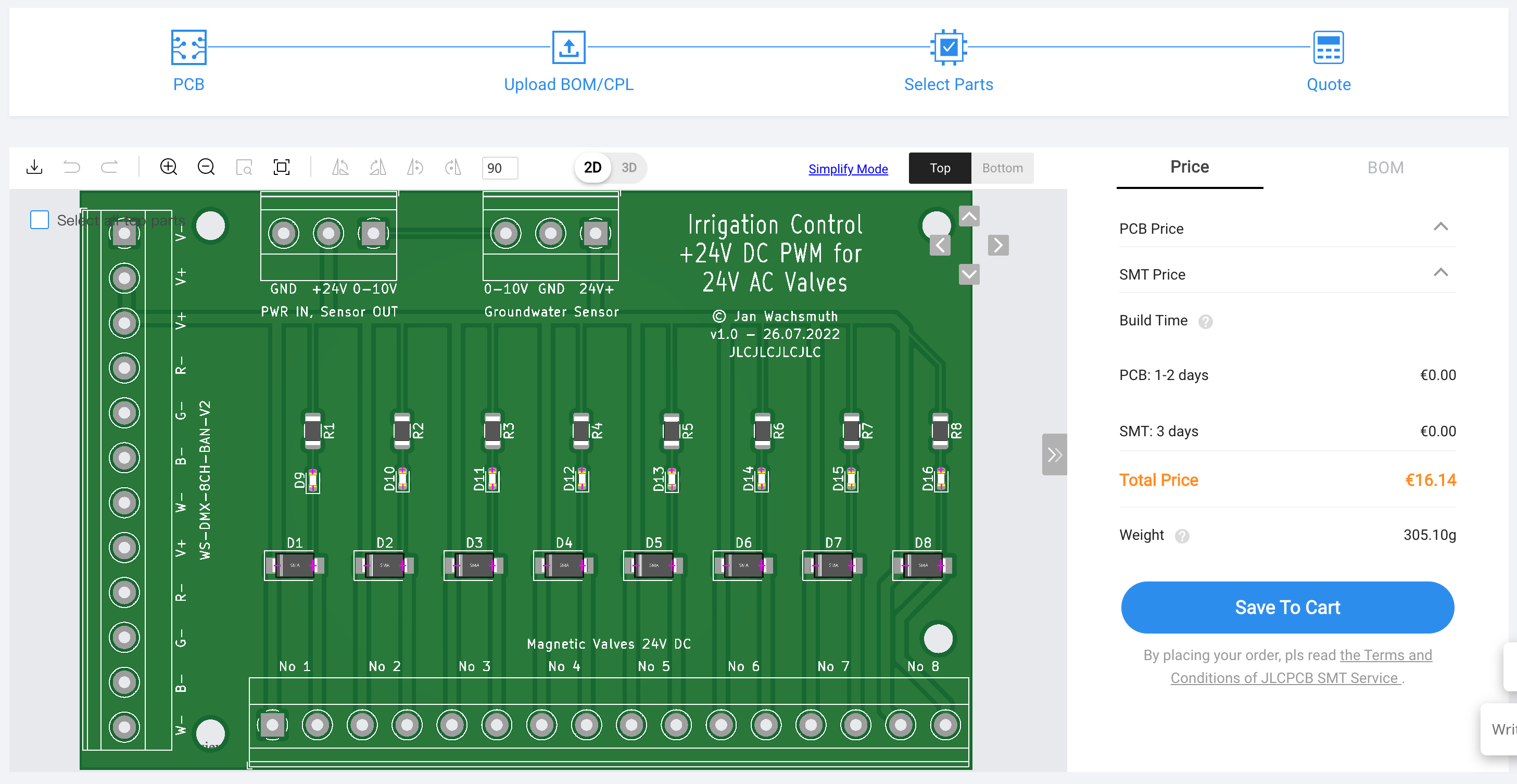The width and height of the screenshot is (1517, 784).
Task: Toggle the viewer to 3D mode
Action: 628,167
